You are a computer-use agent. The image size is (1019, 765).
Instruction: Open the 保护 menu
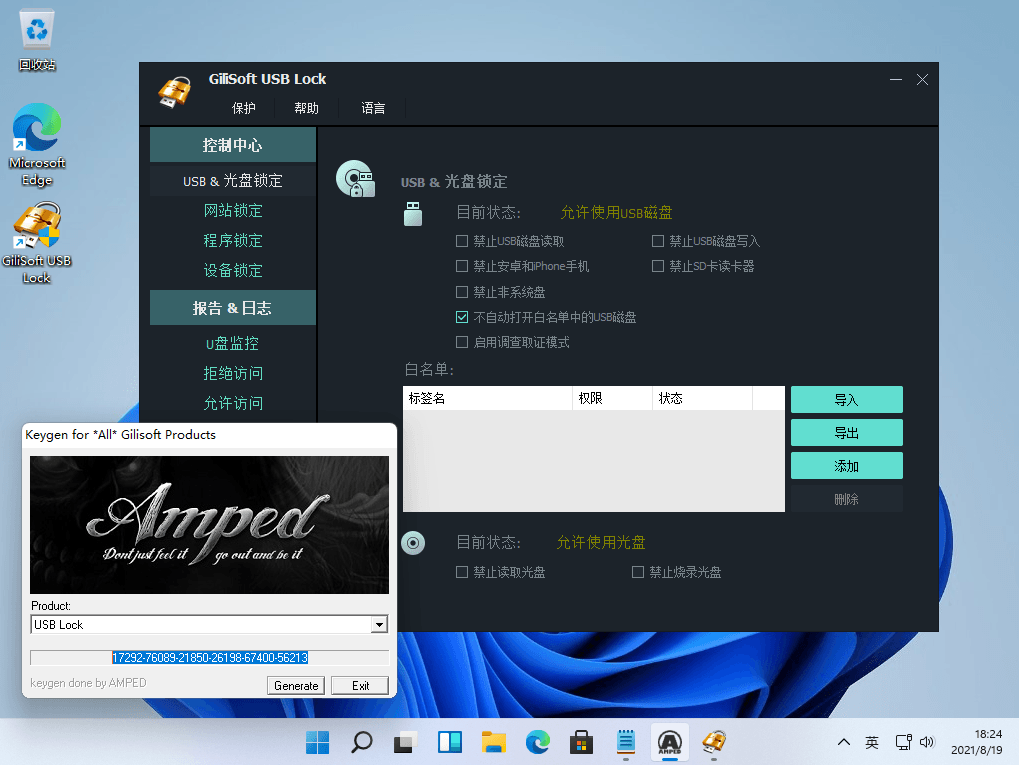[244, 108]
